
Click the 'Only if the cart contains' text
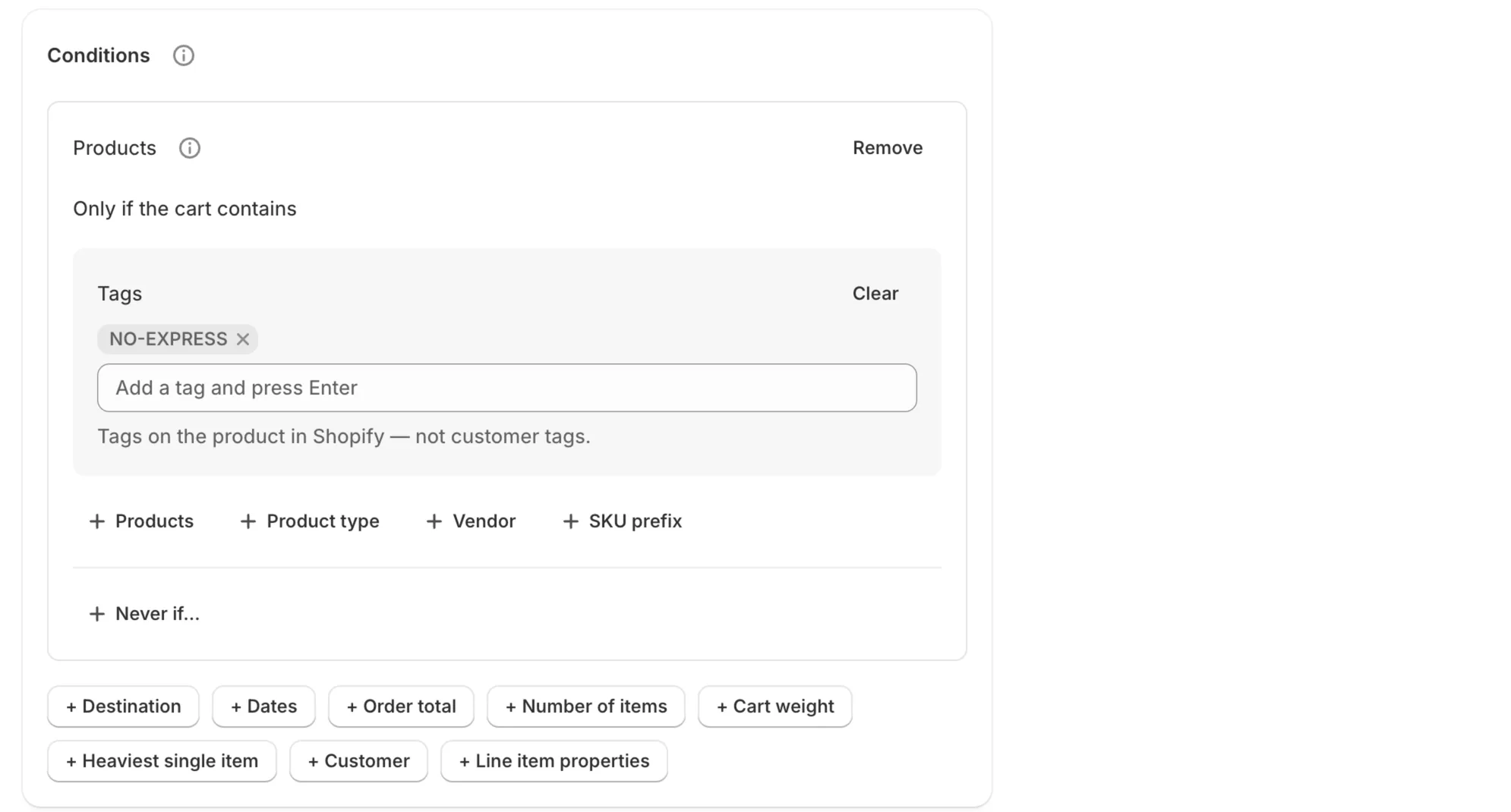coord(185,209)
